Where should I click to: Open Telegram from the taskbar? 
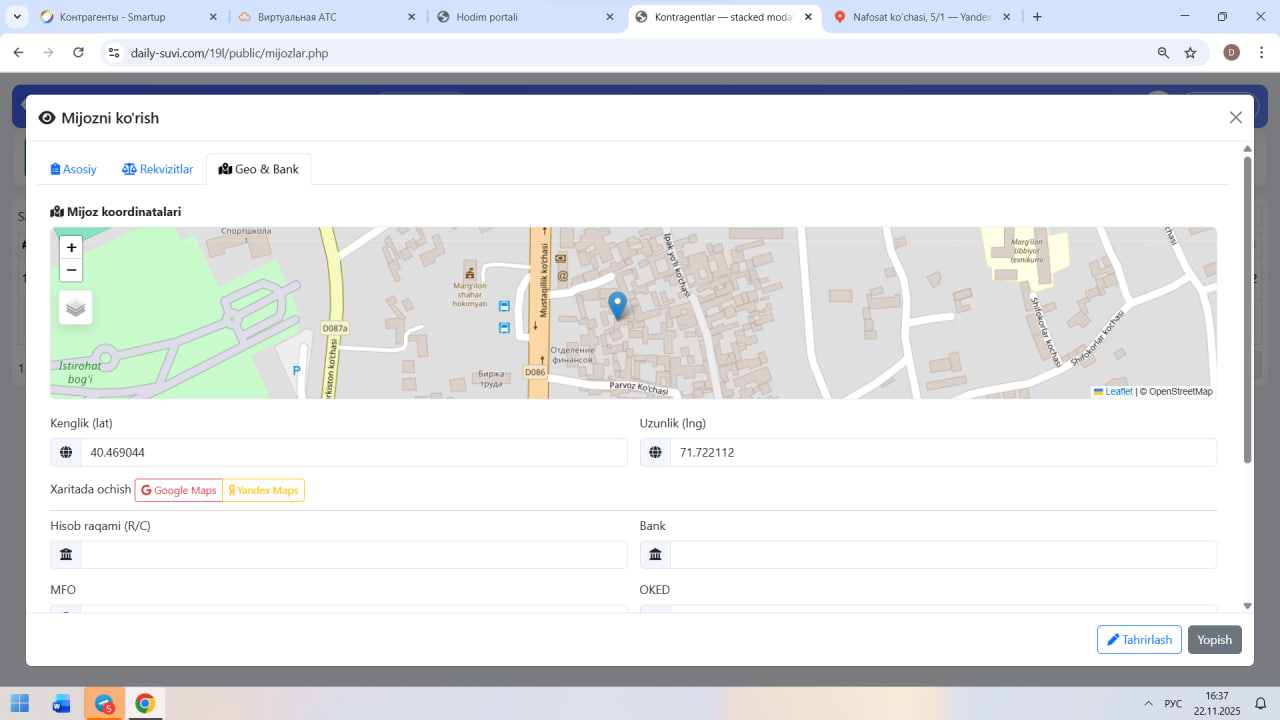pyautogui.click(x=104, y=703)
